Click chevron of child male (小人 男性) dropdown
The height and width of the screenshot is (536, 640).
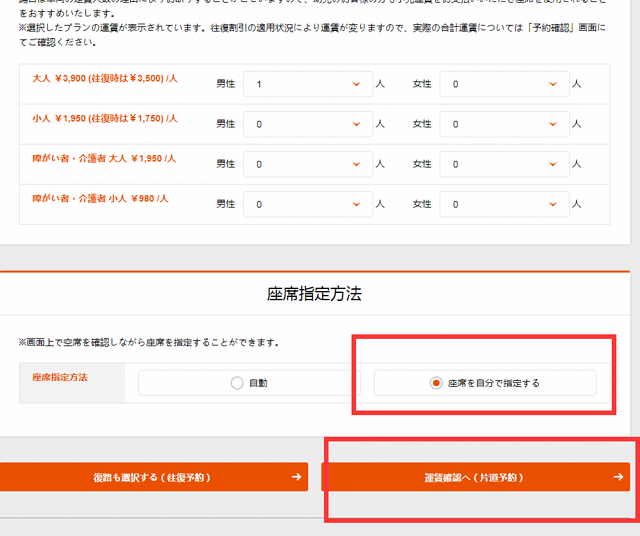(x=355, y=125)
